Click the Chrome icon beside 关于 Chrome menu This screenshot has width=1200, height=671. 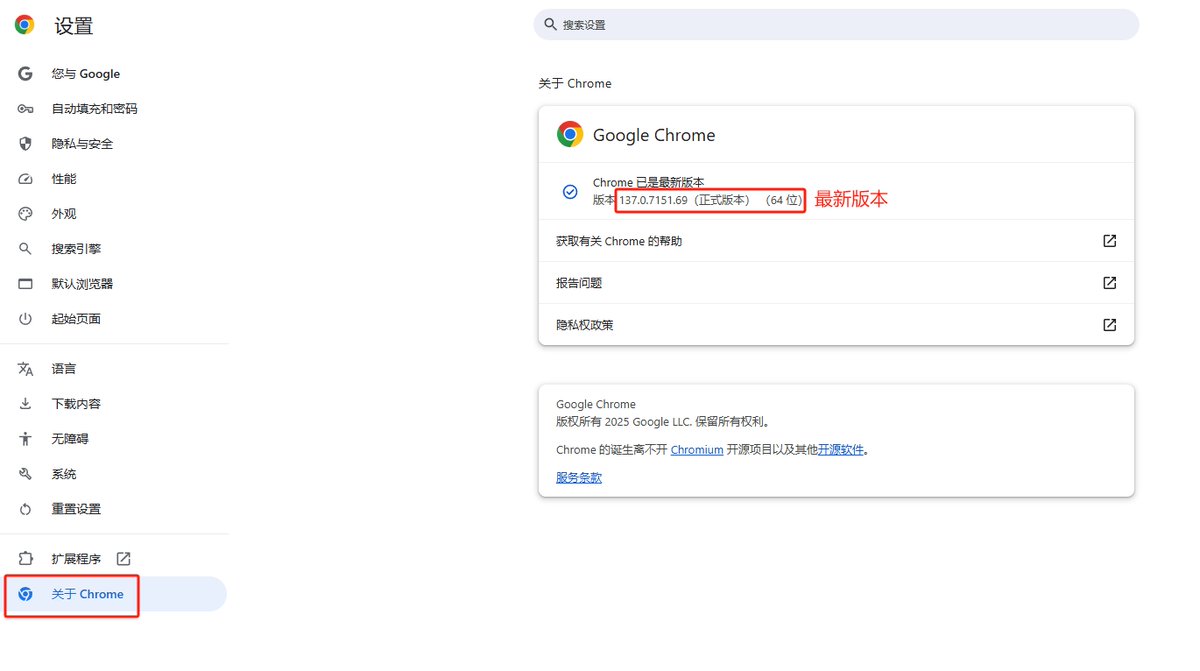click(x=26, y=594)
